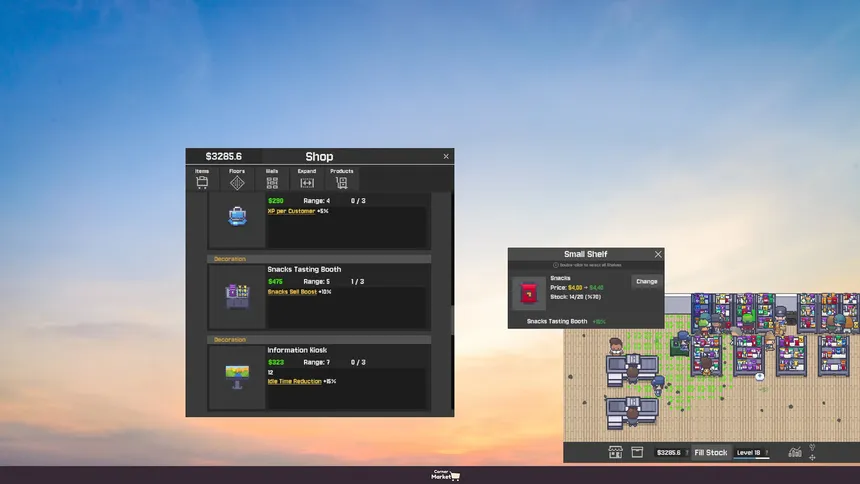Close the Shop window
This screenshot has width=860, height=484.
446,156
